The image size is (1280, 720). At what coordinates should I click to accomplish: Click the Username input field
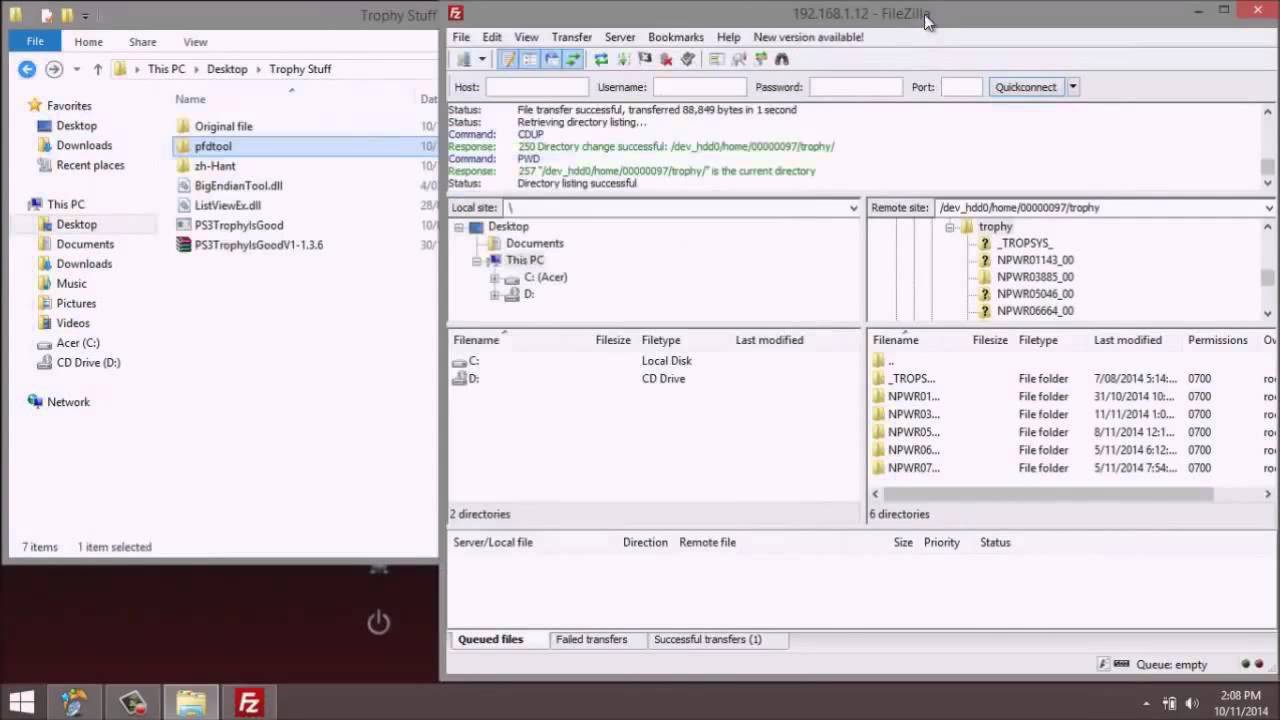tap(699, 87)
